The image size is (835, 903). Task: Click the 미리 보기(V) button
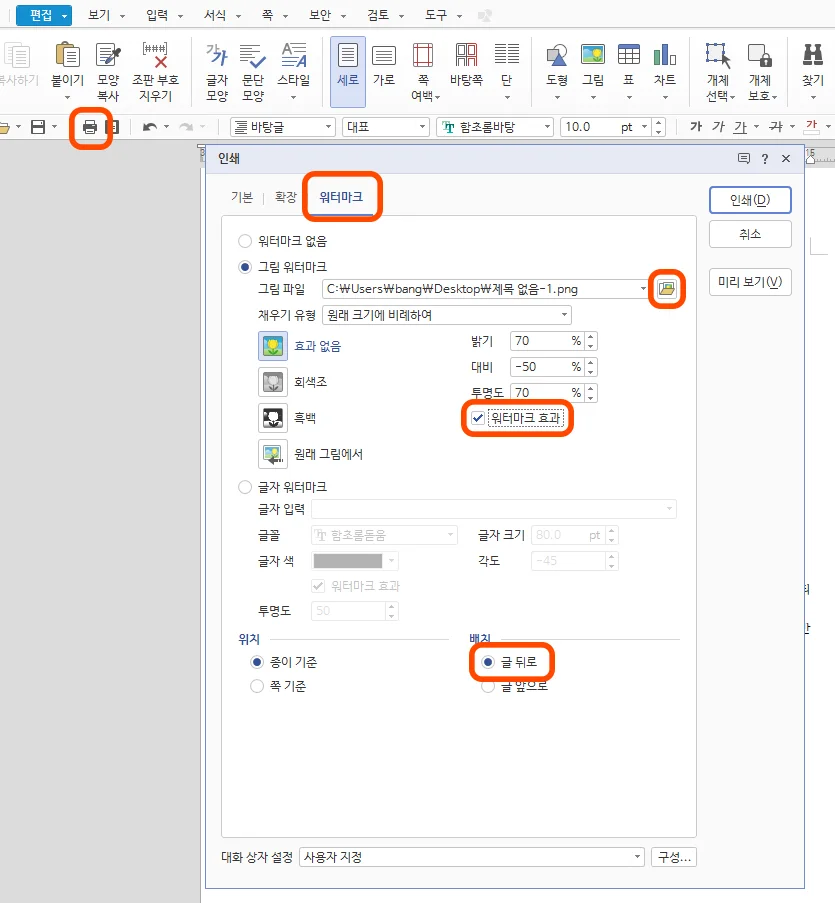[750, 282]
